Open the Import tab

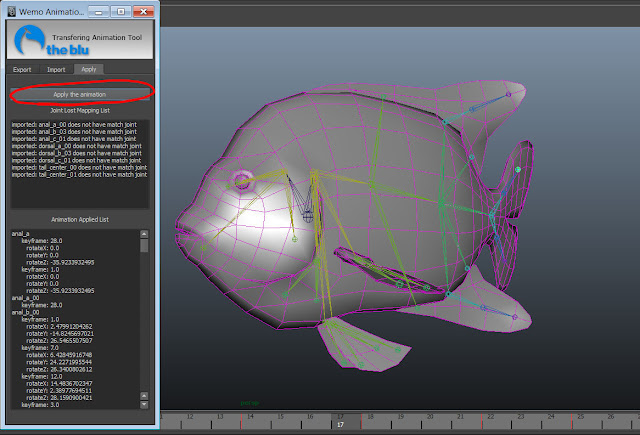(x=56, y=70)
